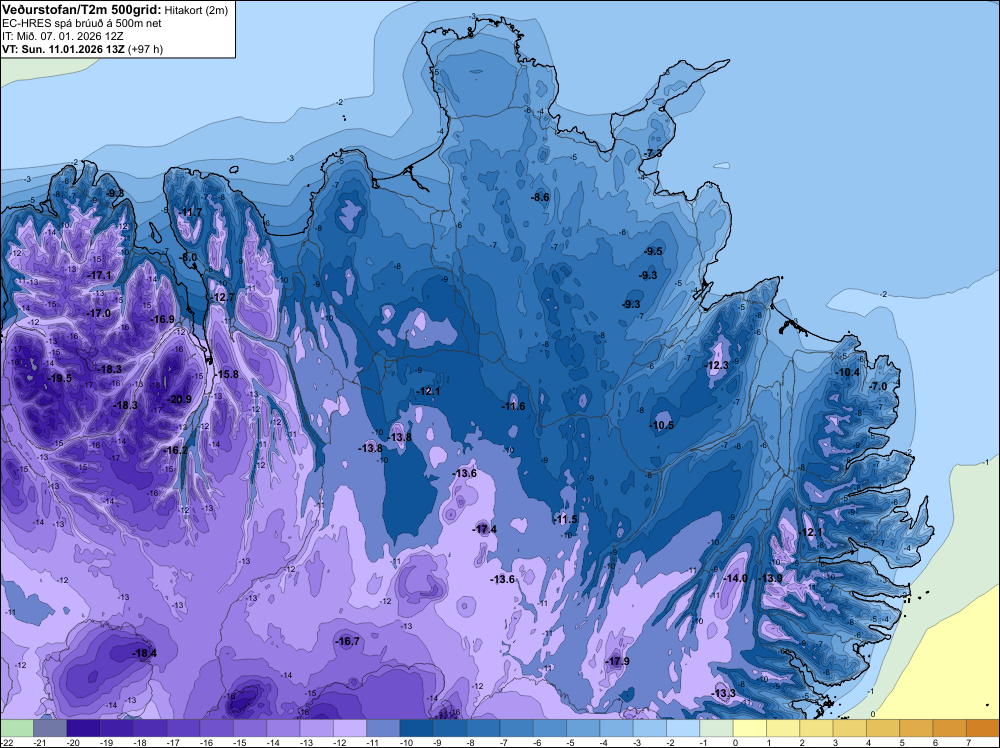Click the -10.4 temperature label
The height and width of the screenshot is (748, 1000).
point(848,372)
